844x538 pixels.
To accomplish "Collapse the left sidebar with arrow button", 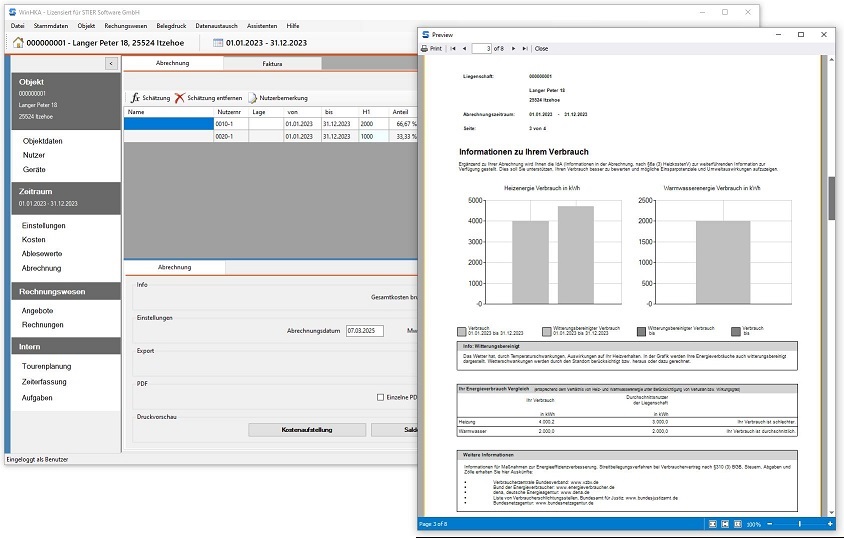I will (x=110, y=63).
